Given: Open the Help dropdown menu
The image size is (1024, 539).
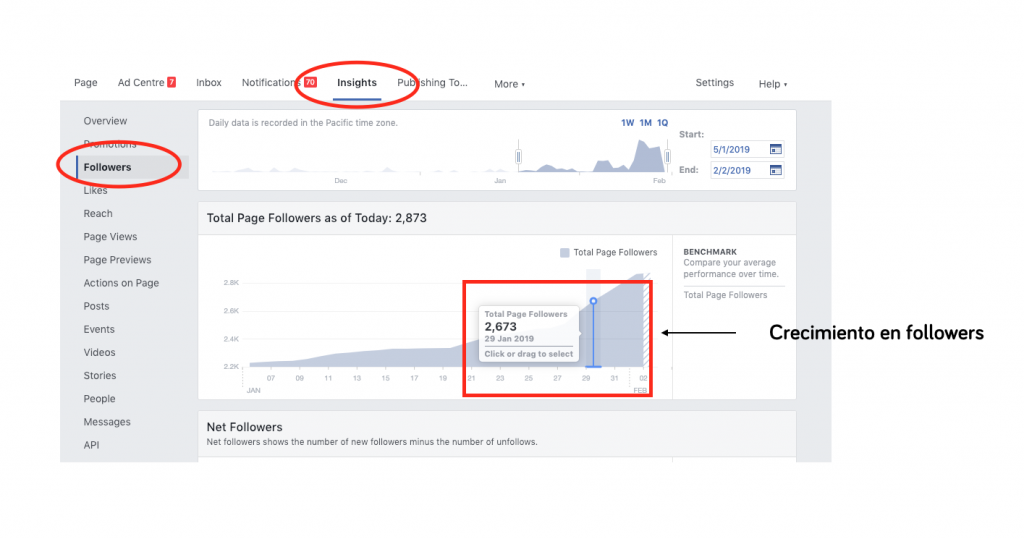Looking at the screenshot, I should click(772, 84).
